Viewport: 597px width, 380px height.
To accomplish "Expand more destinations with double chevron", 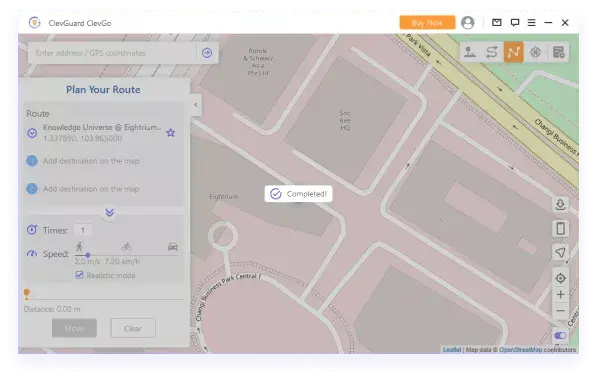I will [x=110, y=212].
